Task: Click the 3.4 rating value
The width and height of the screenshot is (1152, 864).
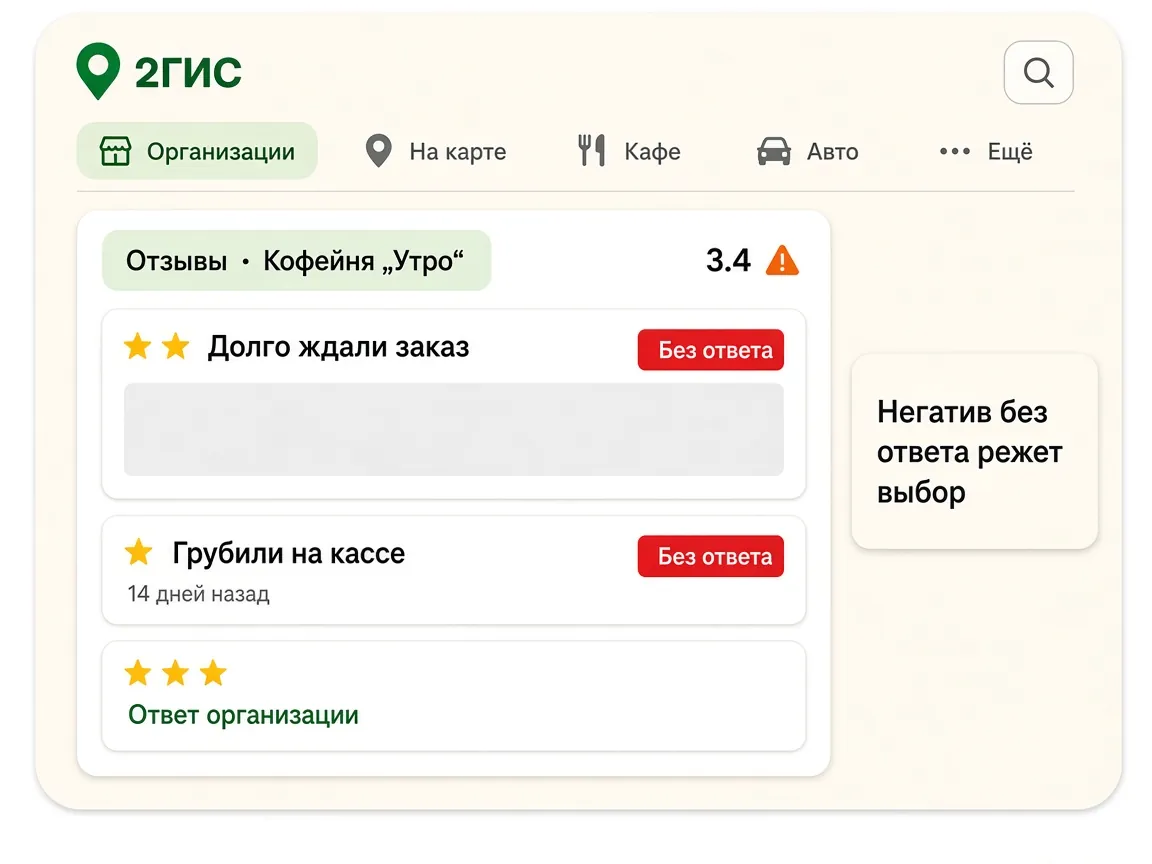Action: click(x=728, y=260)
